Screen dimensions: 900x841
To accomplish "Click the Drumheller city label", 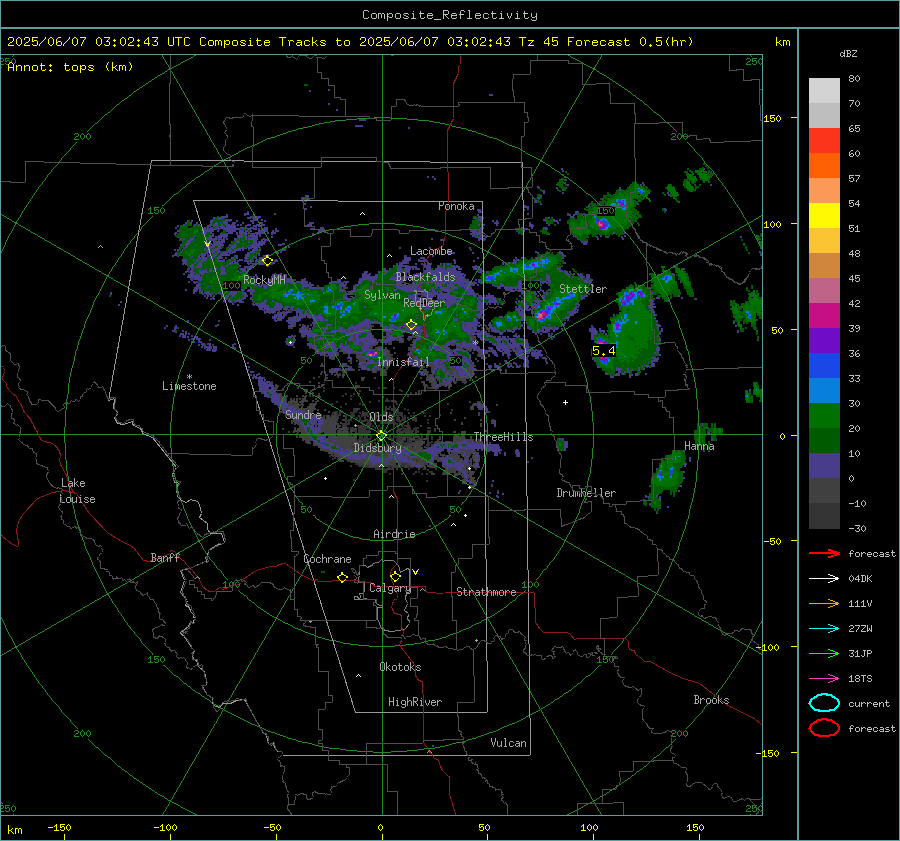I will coord(586,493).
